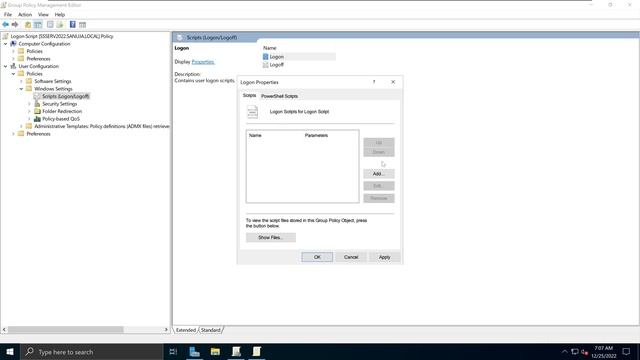Select the Software Settings tree item
Viewport: 640px width, 360px height.
53,81
